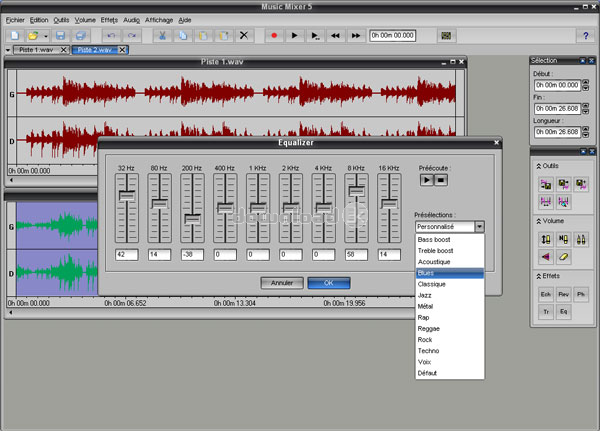Click the eraser icon in Volume panel

(x=563, y=257)
